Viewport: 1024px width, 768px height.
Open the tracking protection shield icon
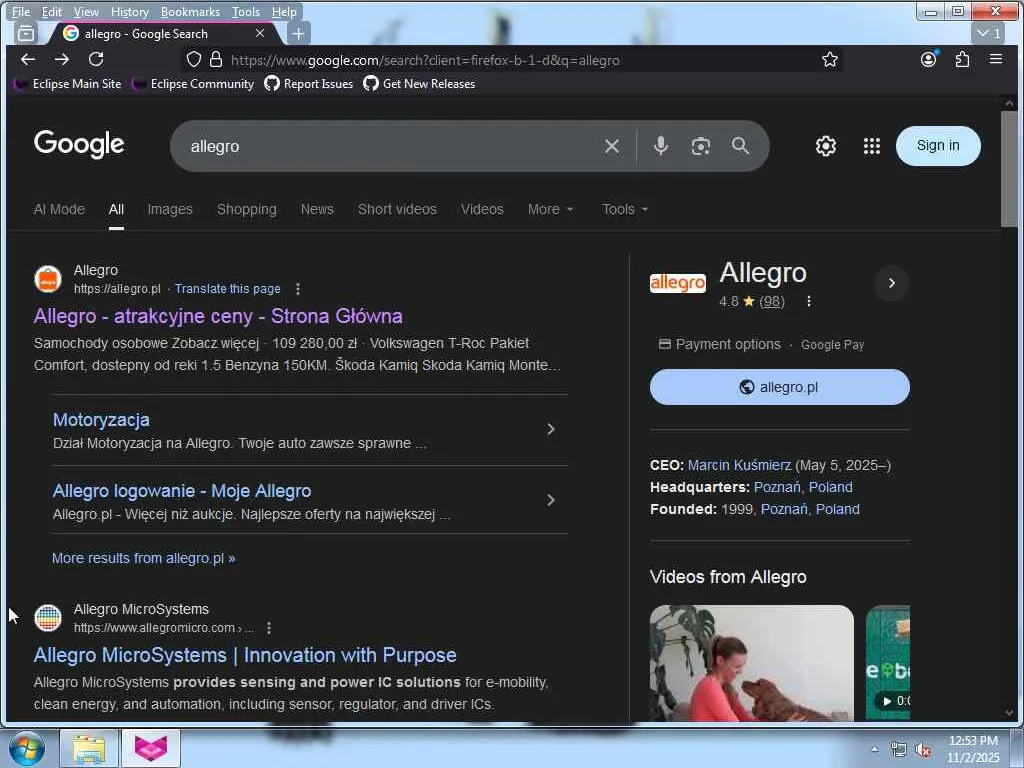(x=194, y=59)
